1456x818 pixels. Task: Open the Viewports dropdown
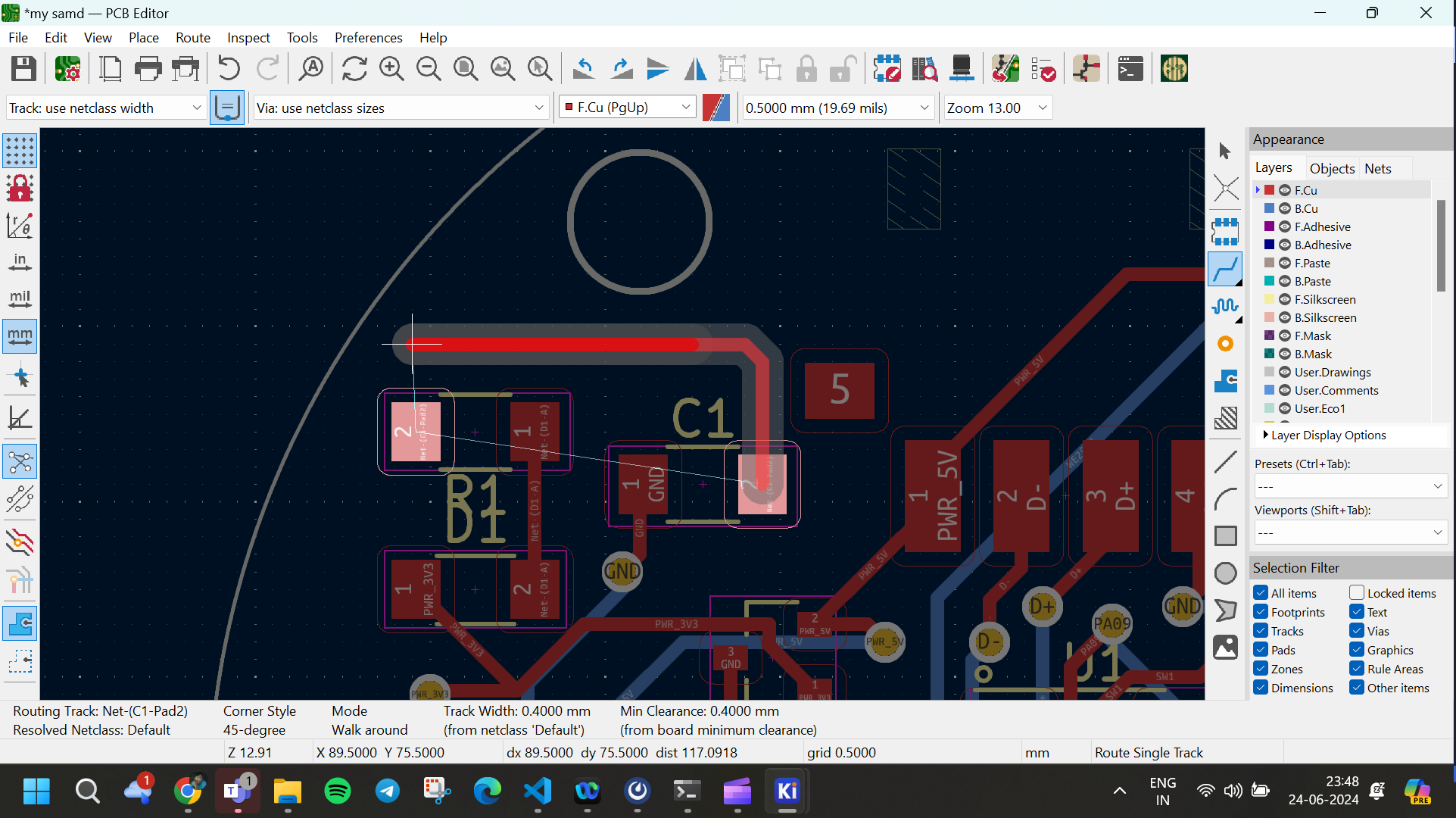pos(1350,532)
